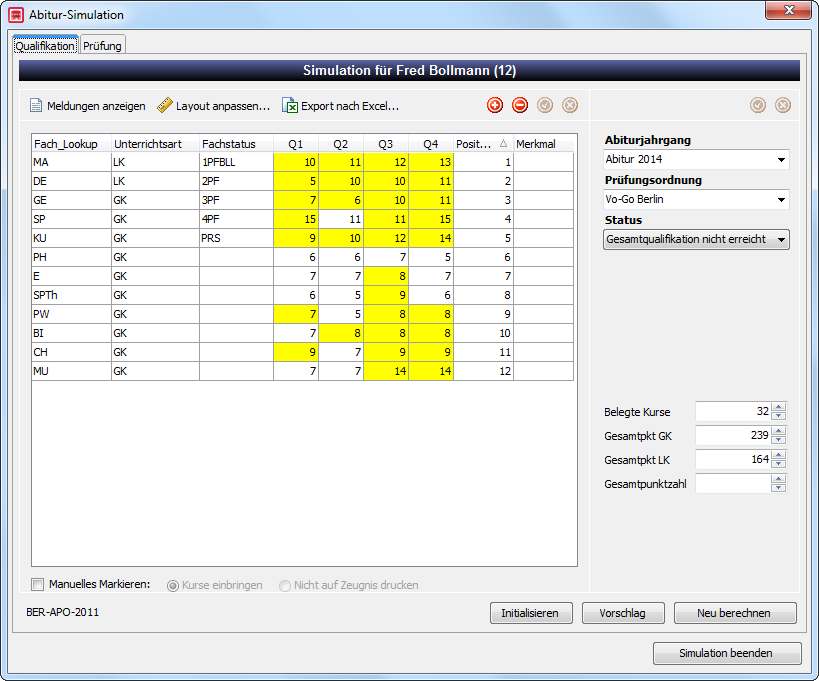Click Layout anpassen… toolbar text
This screenshot has height=681, width=819.
click(223, 106)
